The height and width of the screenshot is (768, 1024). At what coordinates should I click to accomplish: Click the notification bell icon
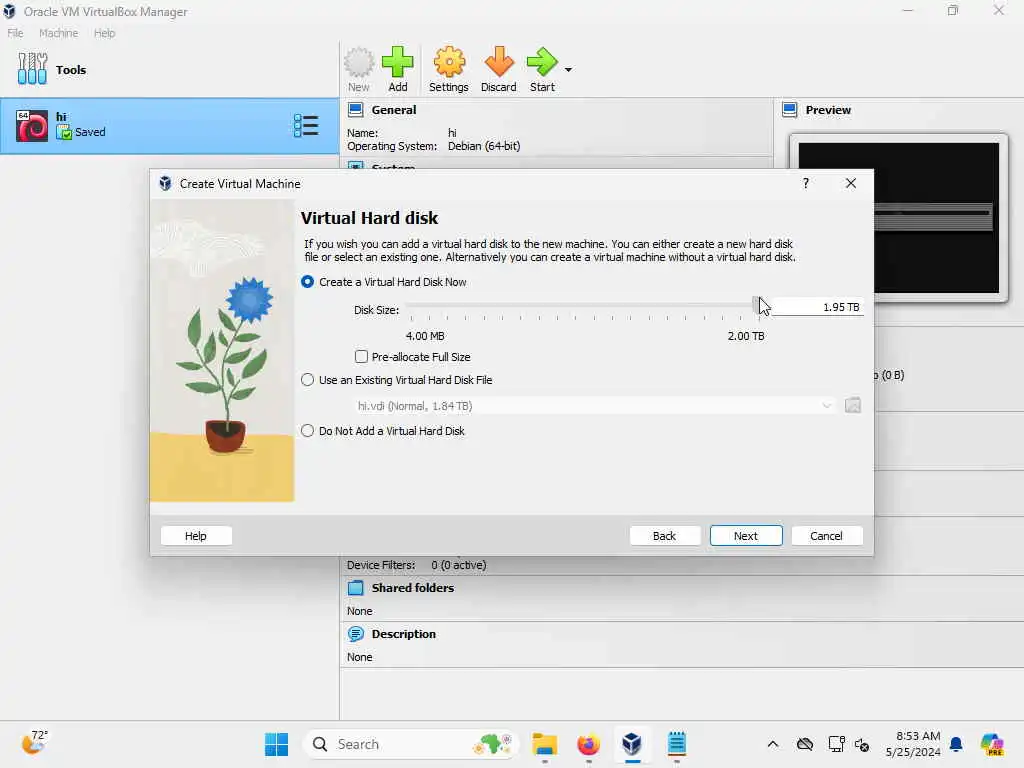[x=955, y=744]
